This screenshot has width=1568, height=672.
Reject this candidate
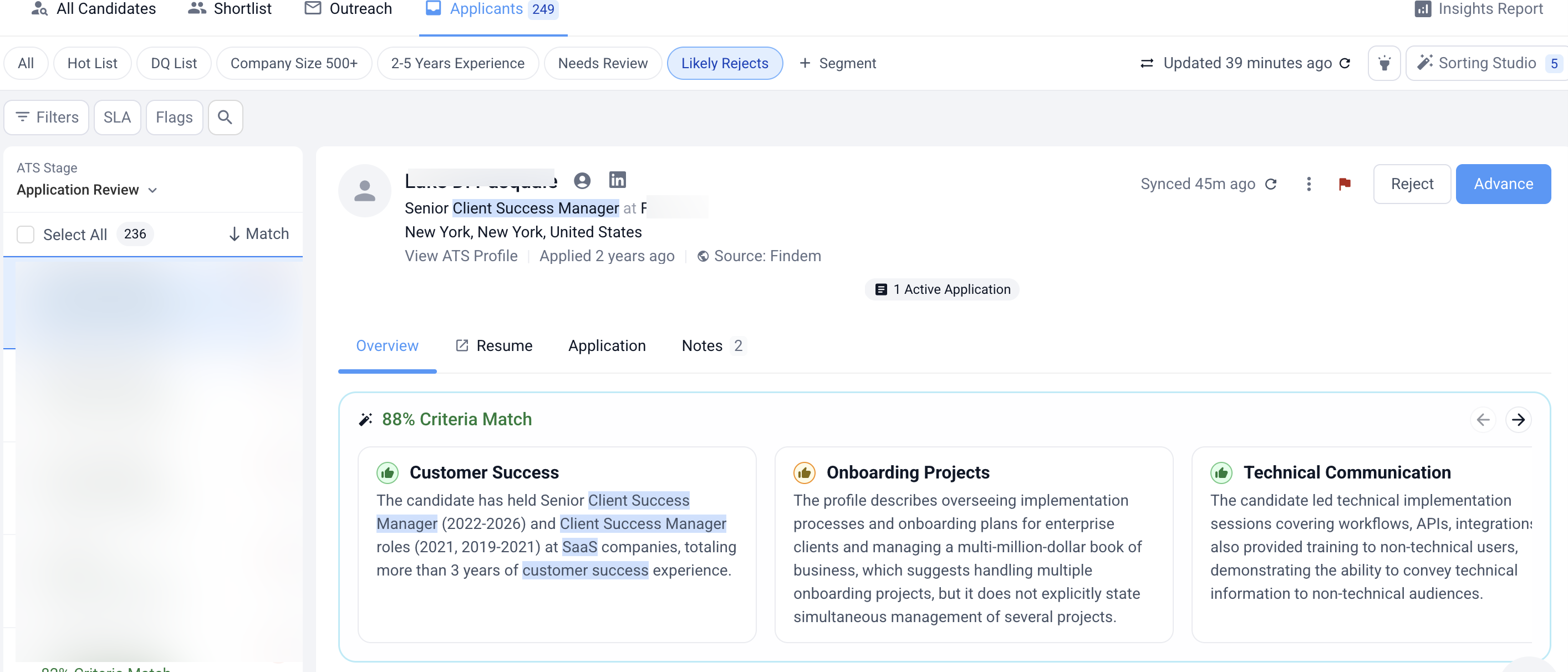(x=1412, y=184)
